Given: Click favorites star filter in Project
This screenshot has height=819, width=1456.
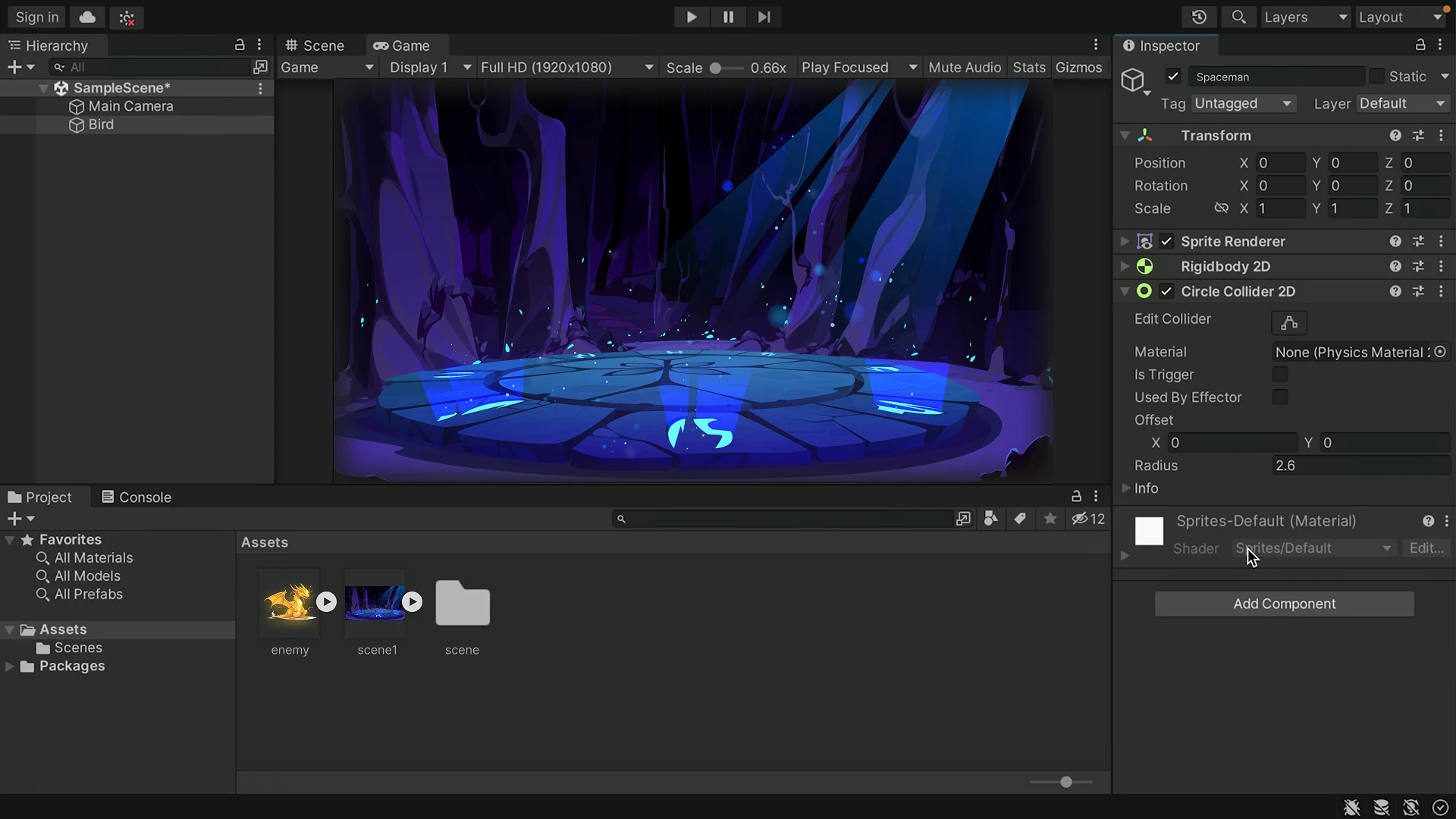Looking at the screenshot, I should click(x=1050, y=519).
